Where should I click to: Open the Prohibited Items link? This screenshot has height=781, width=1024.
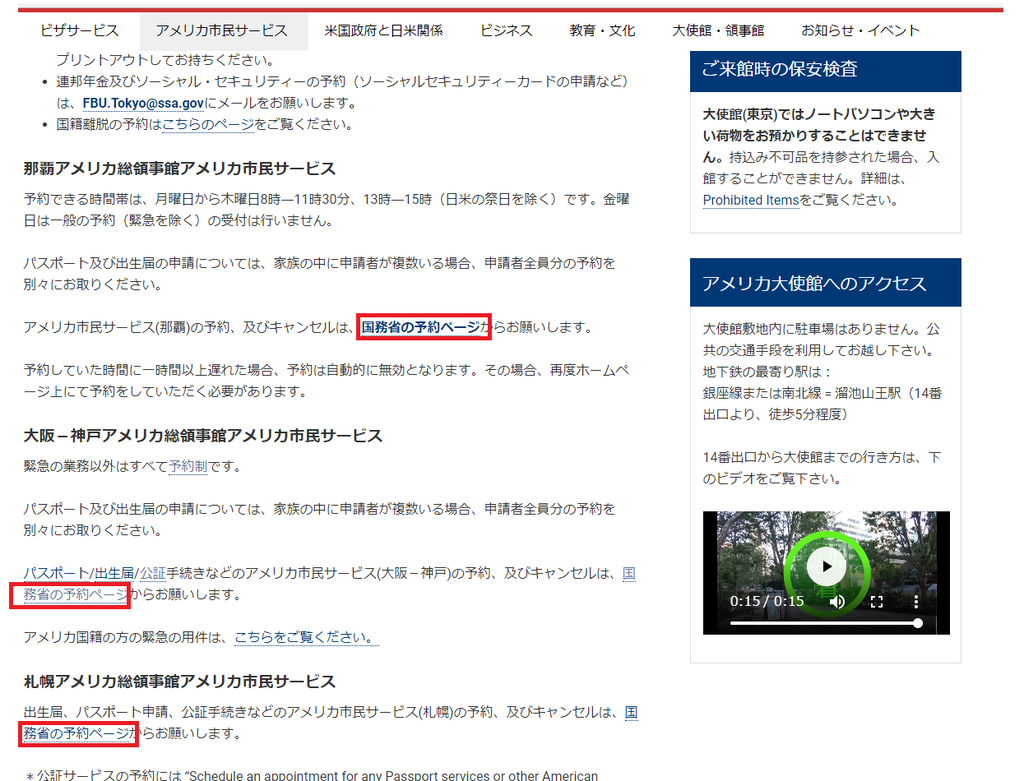[750, 200]
